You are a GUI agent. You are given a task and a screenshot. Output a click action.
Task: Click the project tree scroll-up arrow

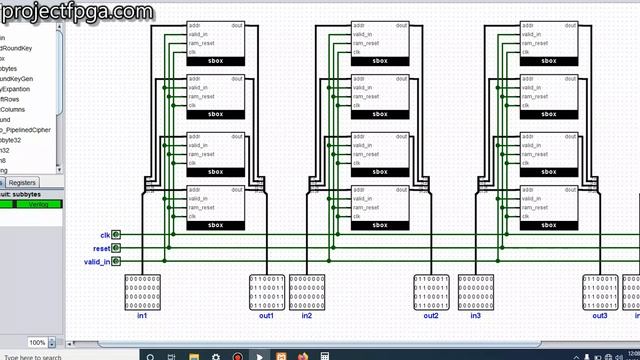(59, 27)
